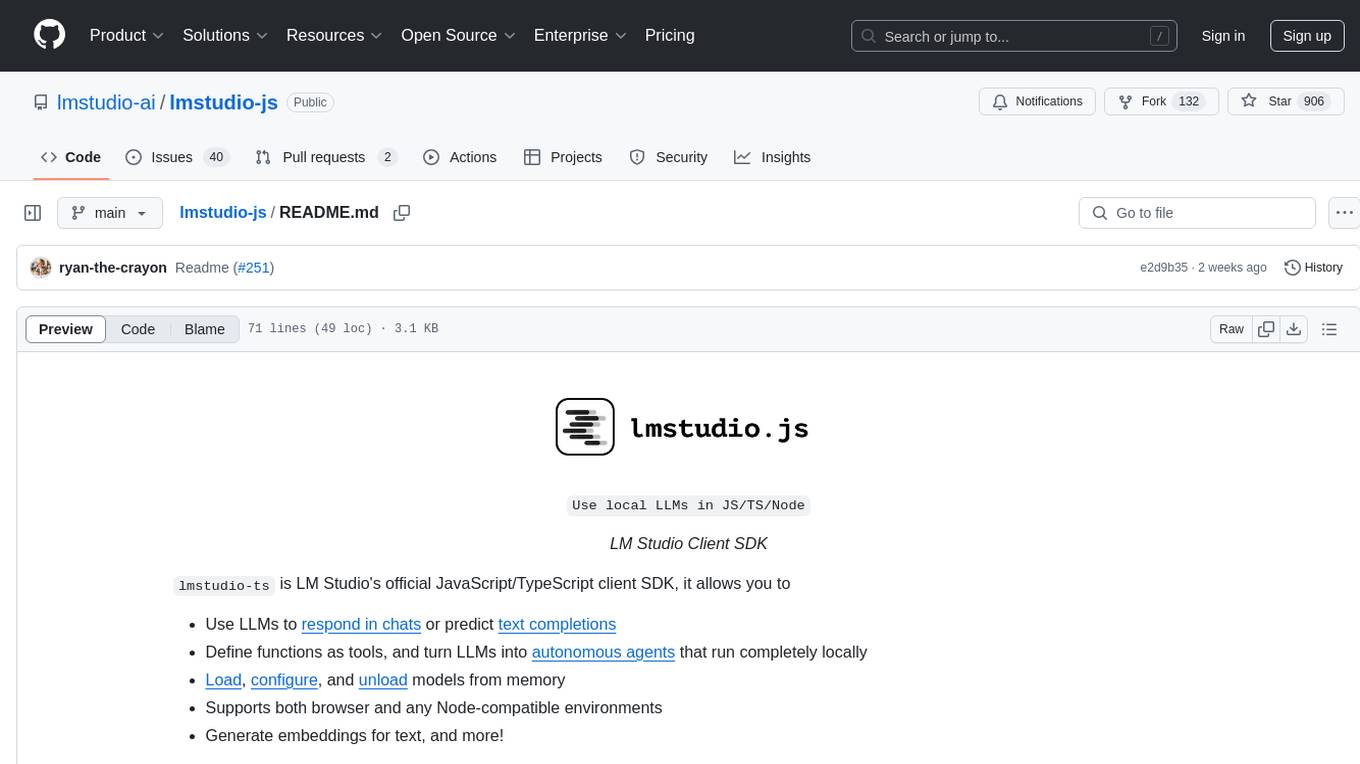This screenshot has width=1360, height=764.
Task: Open the lmstudio-ai organization link
Action: 106,102
